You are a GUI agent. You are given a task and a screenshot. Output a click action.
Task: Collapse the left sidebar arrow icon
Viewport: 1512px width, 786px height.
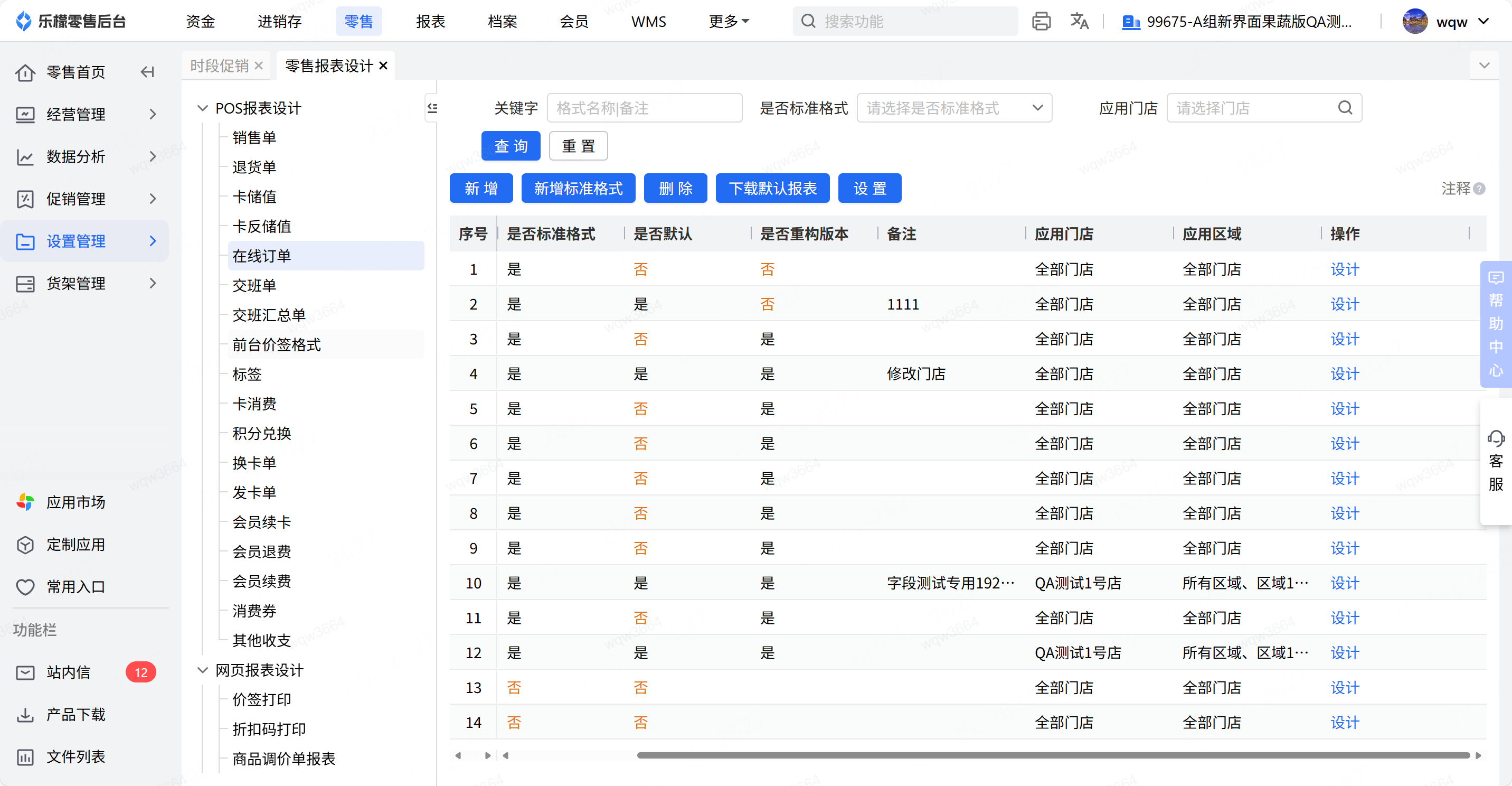pos(147,72)
